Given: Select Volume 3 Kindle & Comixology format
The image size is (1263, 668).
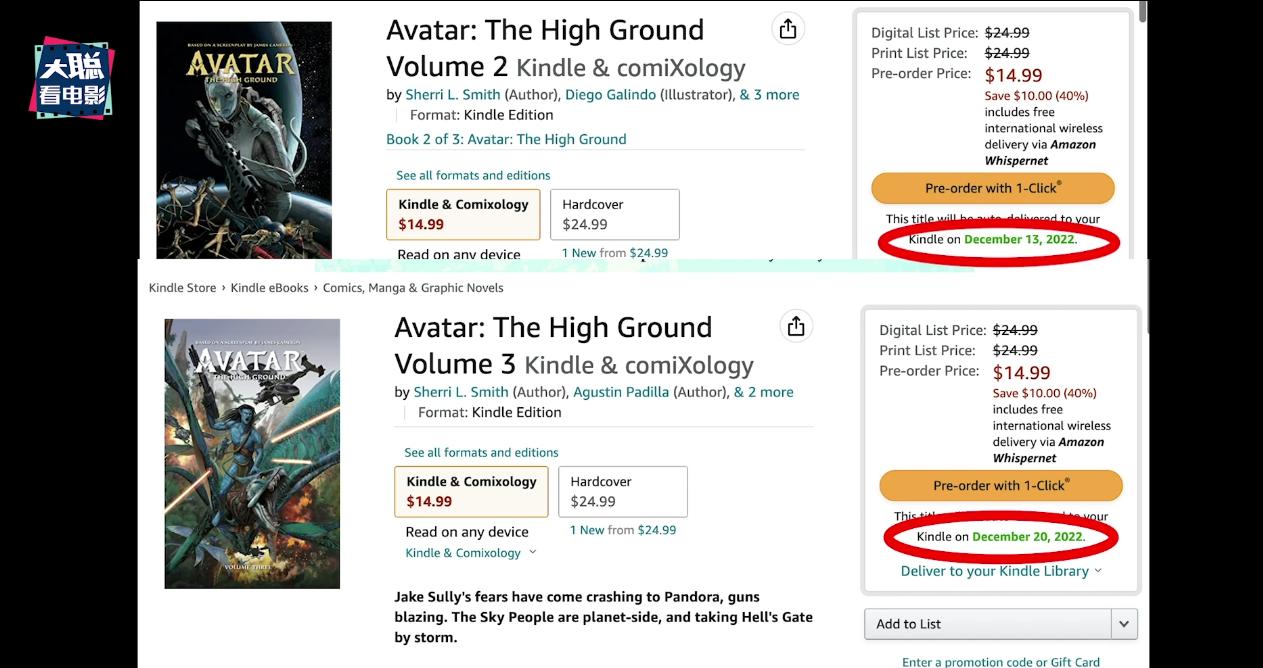Looking at the screenshot, I should click(471, 491).
